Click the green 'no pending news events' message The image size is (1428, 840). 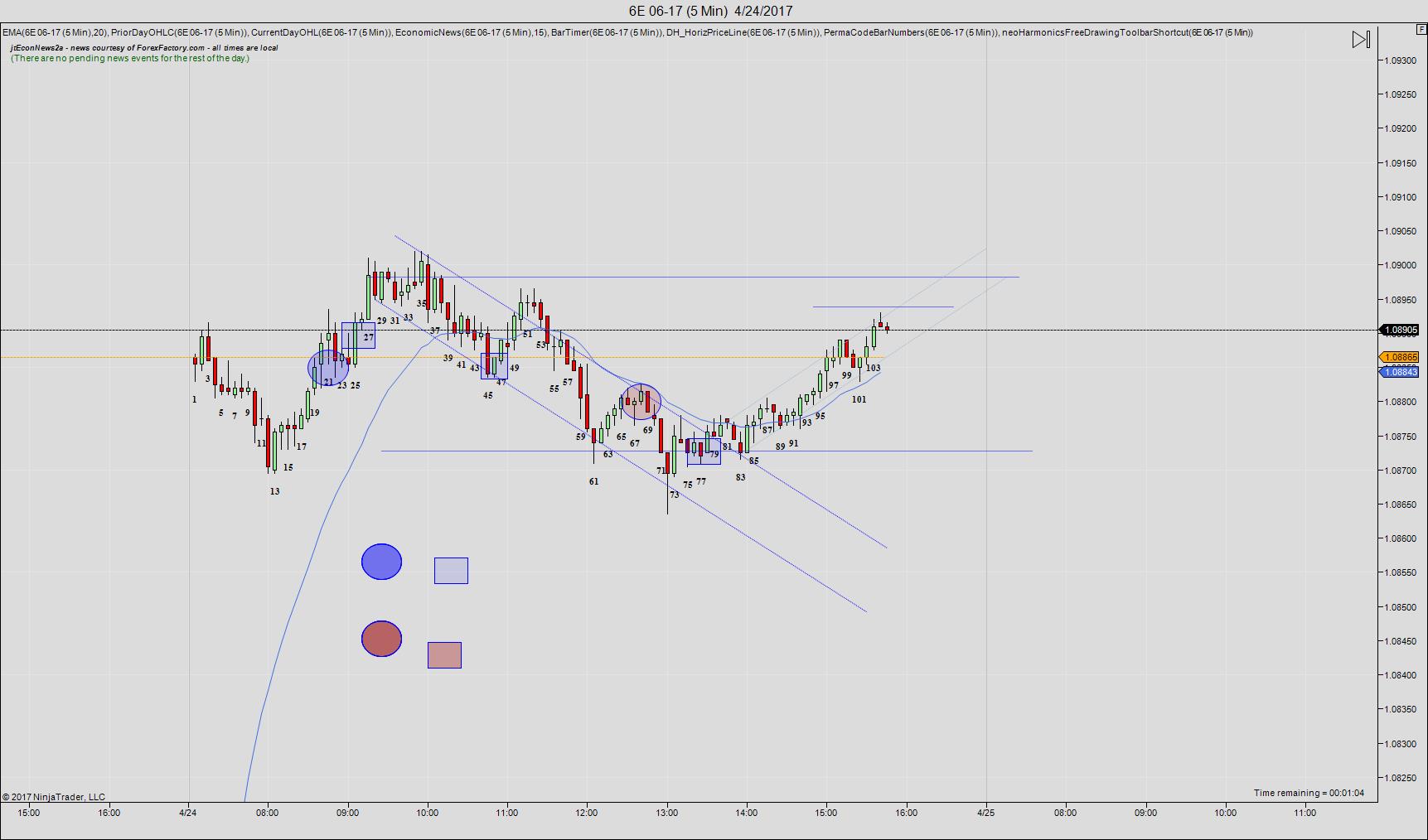pos(130,58)
